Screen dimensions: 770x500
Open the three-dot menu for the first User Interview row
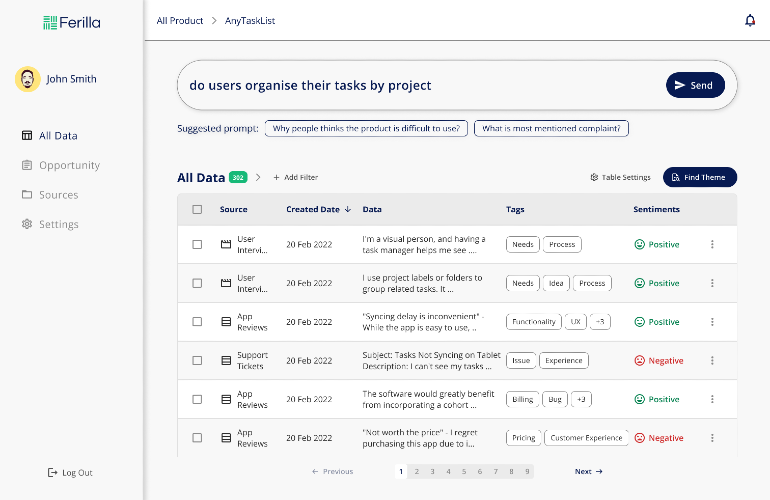712,244
